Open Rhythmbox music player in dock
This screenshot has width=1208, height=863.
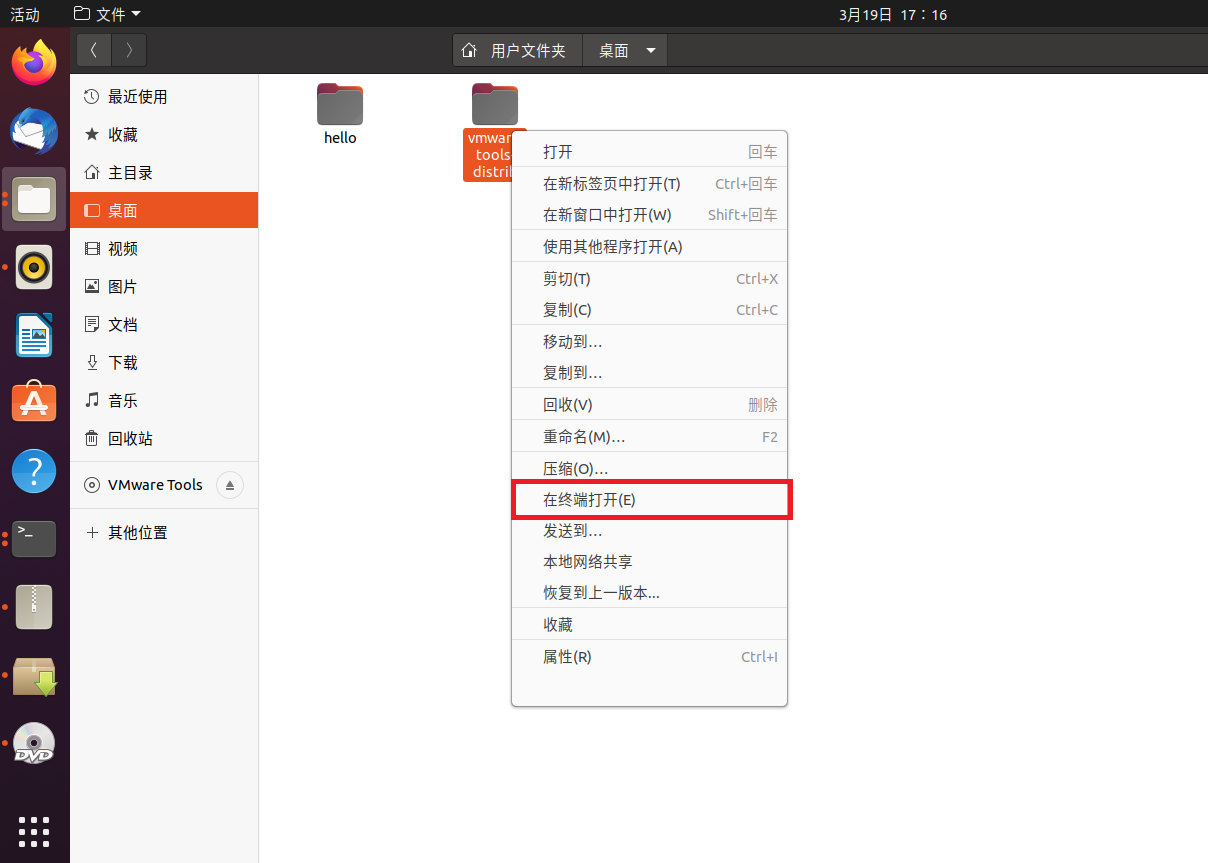(34, 267)
